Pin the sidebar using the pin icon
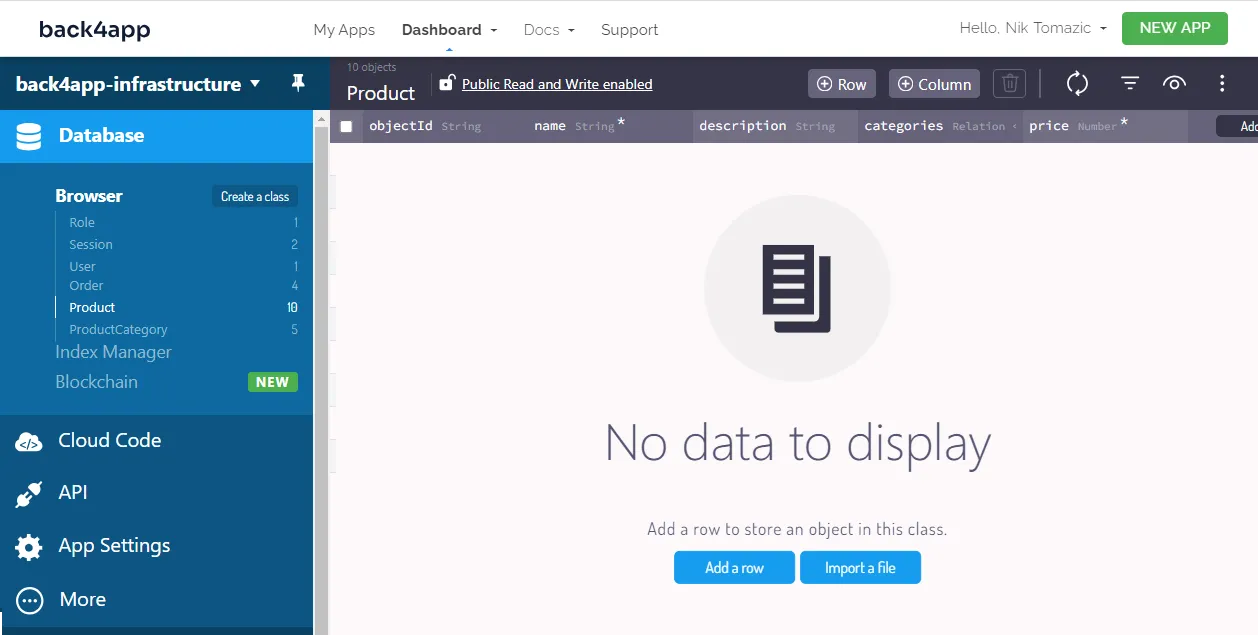 click(x=298, y=84)
